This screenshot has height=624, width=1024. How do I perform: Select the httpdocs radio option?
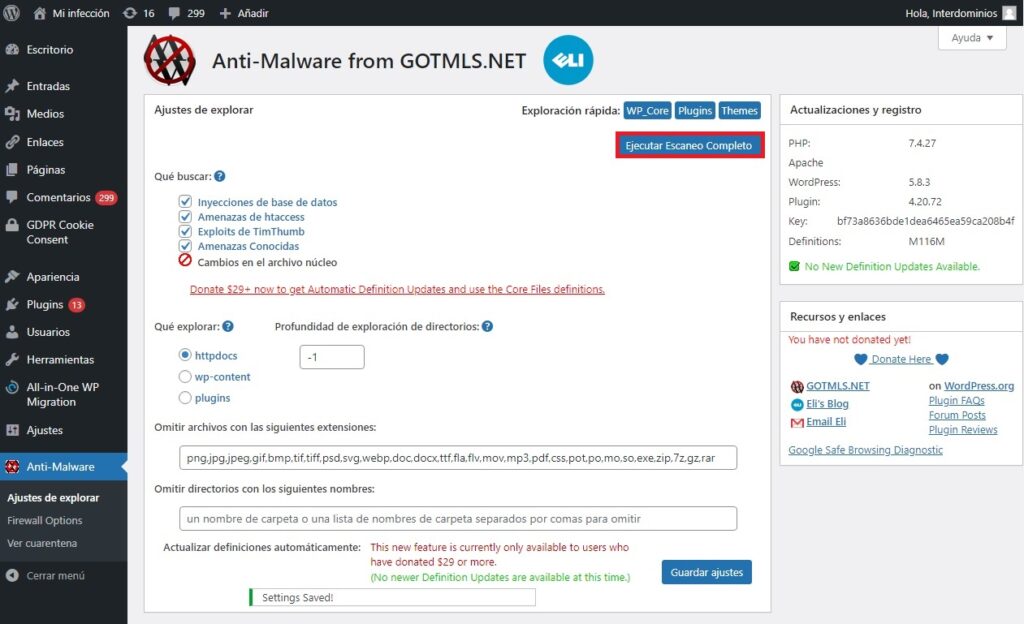click(x=185, y=355)
